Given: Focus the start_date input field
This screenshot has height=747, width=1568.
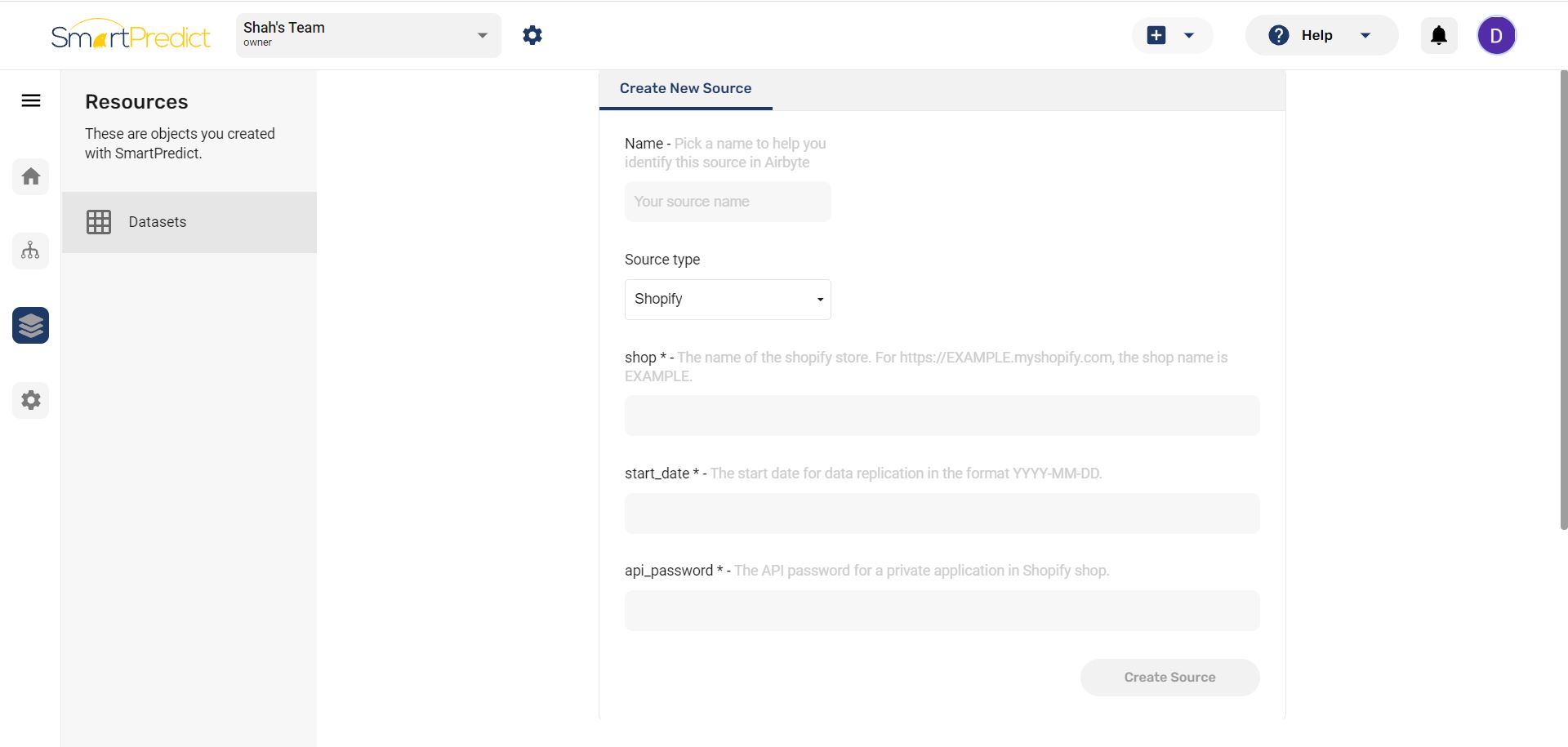Looking at the screenshot, I should coord(942,514).
